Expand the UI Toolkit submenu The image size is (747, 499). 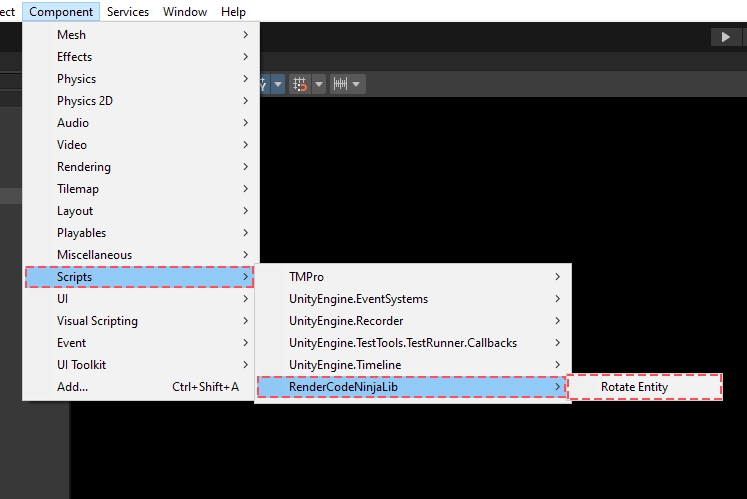click(140, 365)
